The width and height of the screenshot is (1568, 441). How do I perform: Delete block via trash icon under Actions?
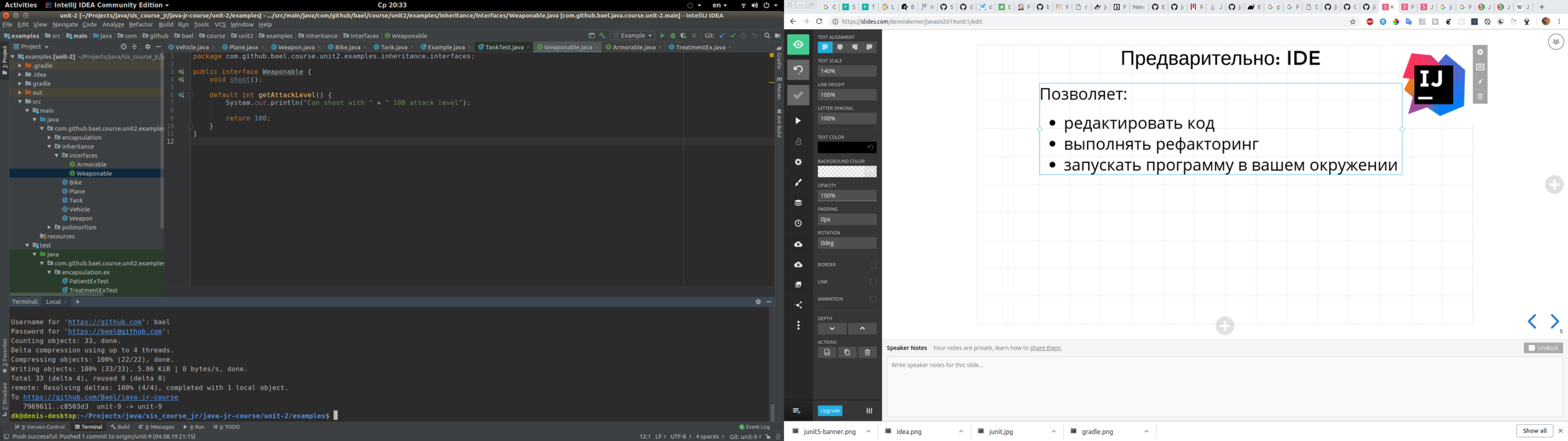(867, 353)
